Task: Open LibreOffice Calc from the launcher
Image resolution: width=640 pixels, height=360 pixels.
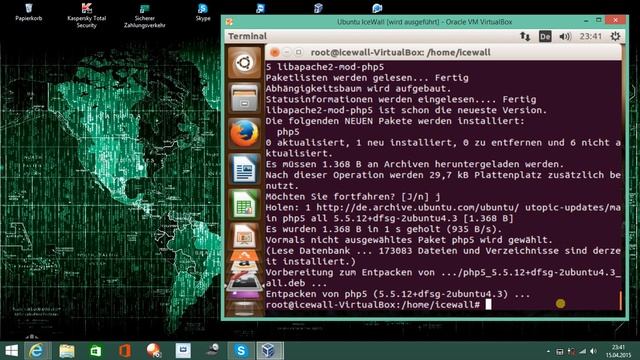Action: [244, 204]
